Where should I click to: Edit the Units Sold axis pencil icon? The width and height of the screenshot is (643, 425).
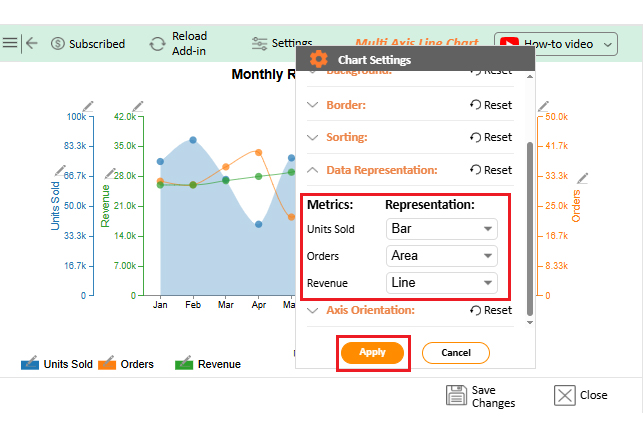click(x=87, y=105)
